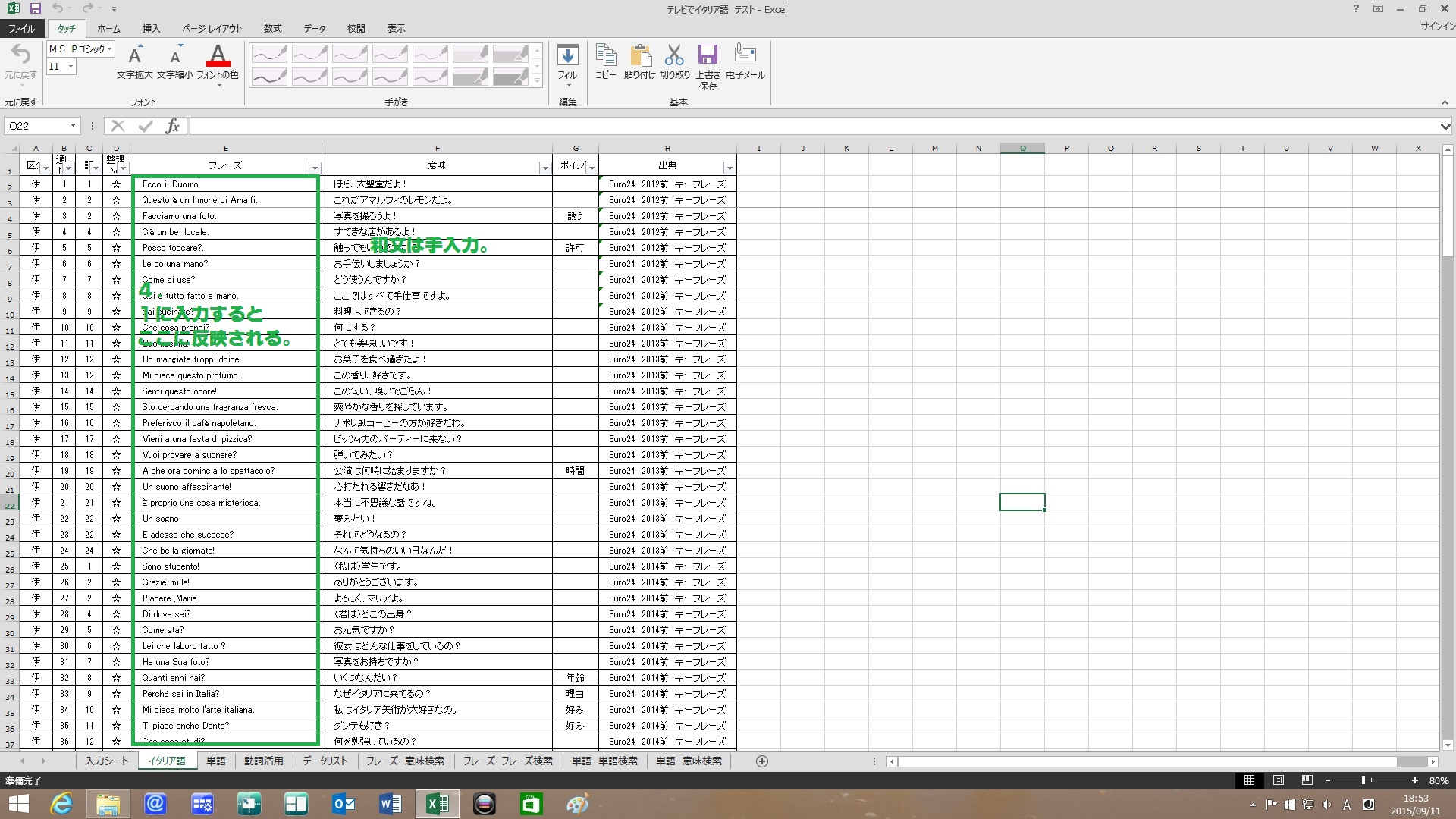Click the 文字拡大 (enlarge text) icon
Screen dimensions: 1456x819
tap(135, 57)
